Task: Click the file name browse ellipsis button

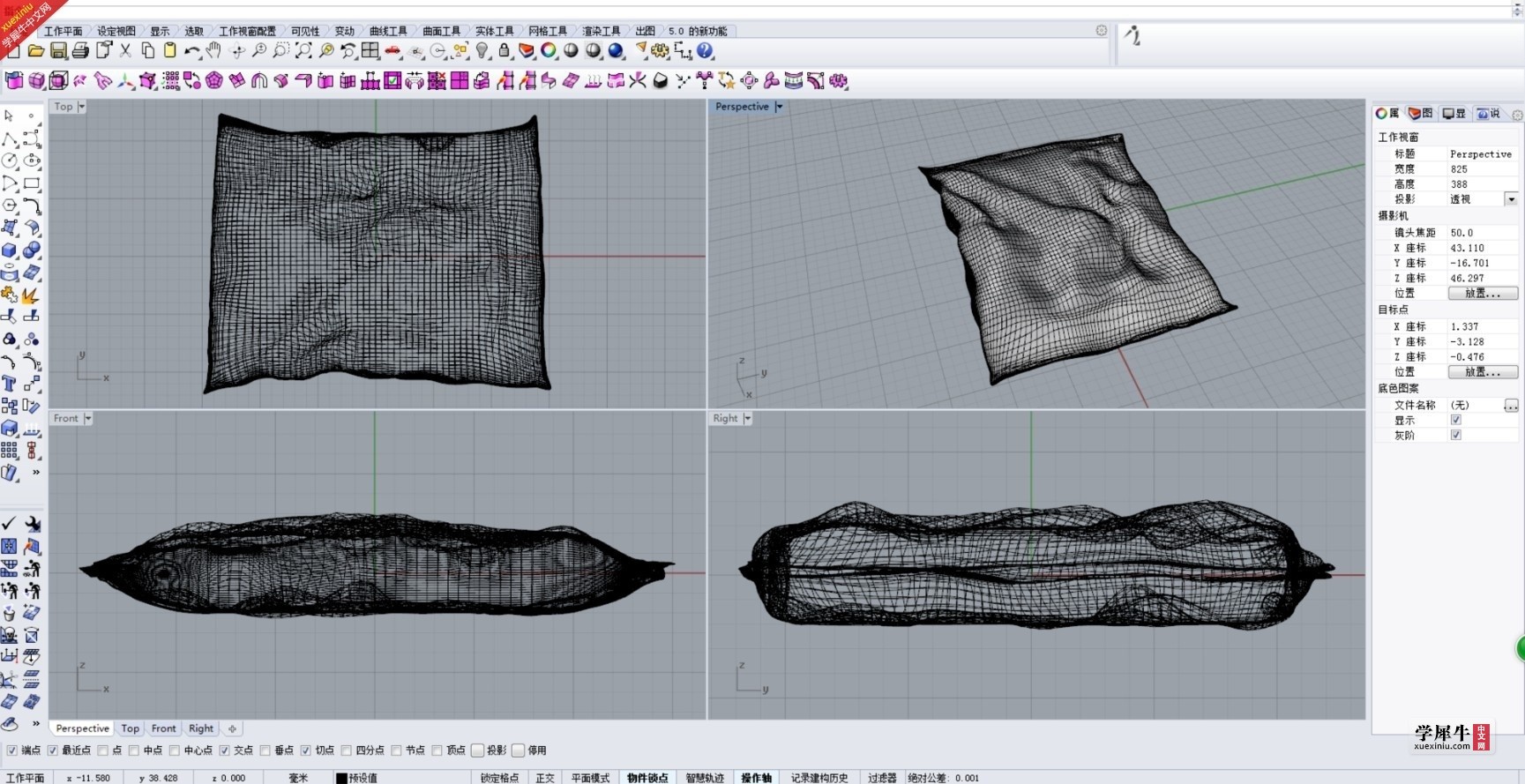Action: coord(1511,405)
